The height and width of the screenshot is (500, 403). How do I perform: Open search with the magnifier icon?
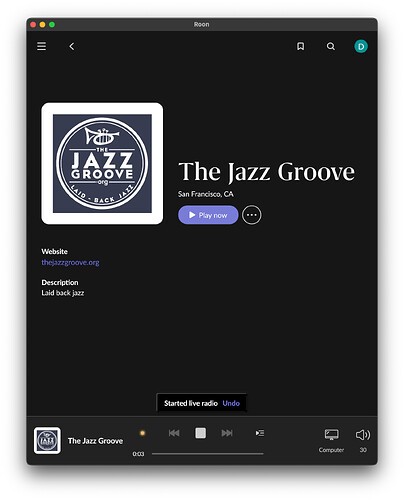click(x=330, y=46)
